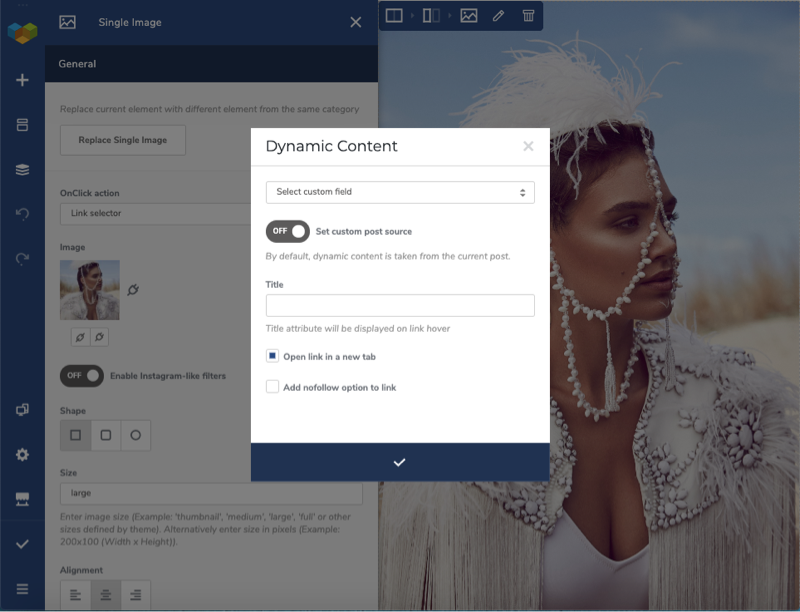Close the Single Image edit panel
Viewport: 800px width, 612px height.
(356, 22)
